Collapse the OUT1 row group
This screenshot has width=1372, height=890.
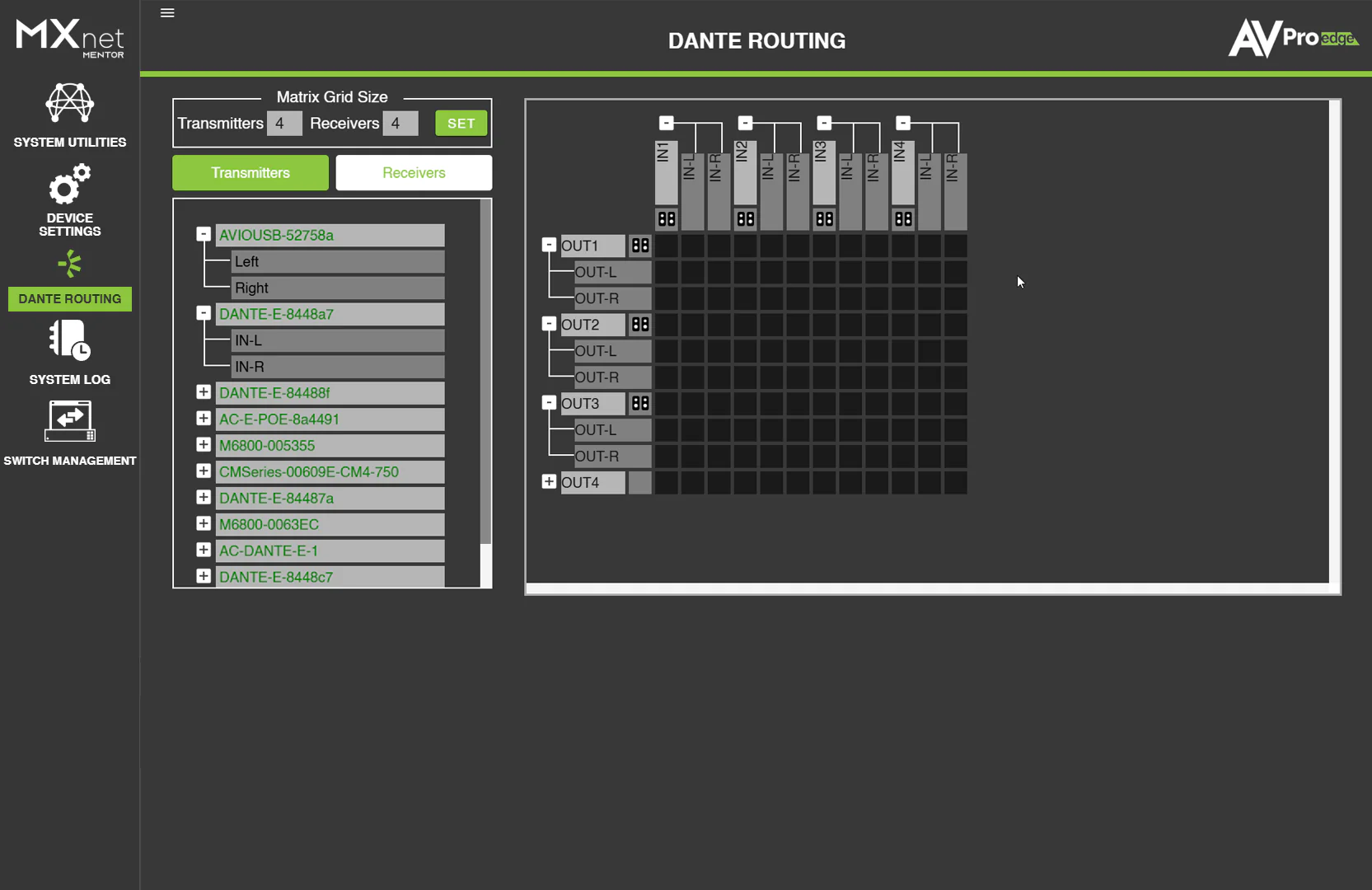tap(549, 245)
